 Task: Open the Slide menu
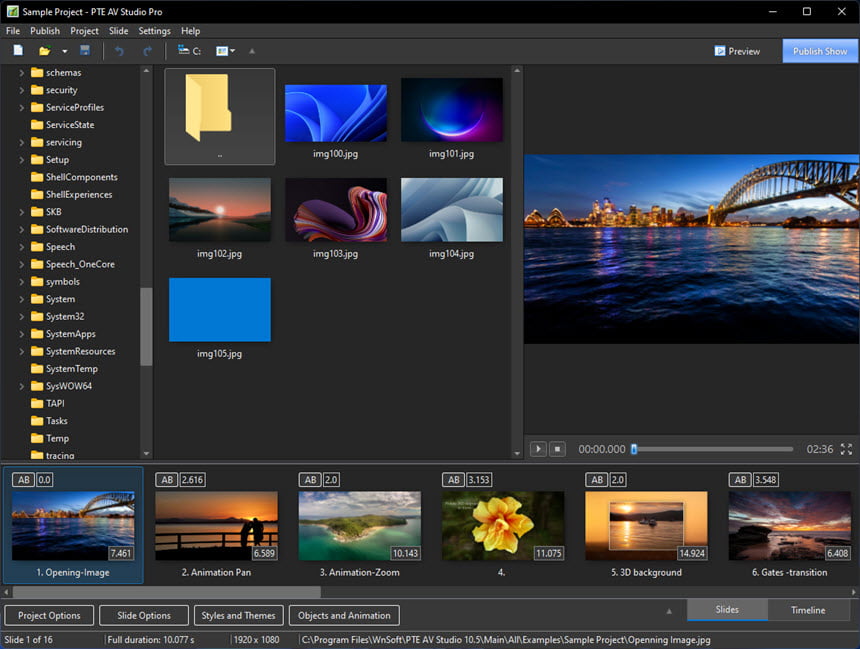click(118, 31)
